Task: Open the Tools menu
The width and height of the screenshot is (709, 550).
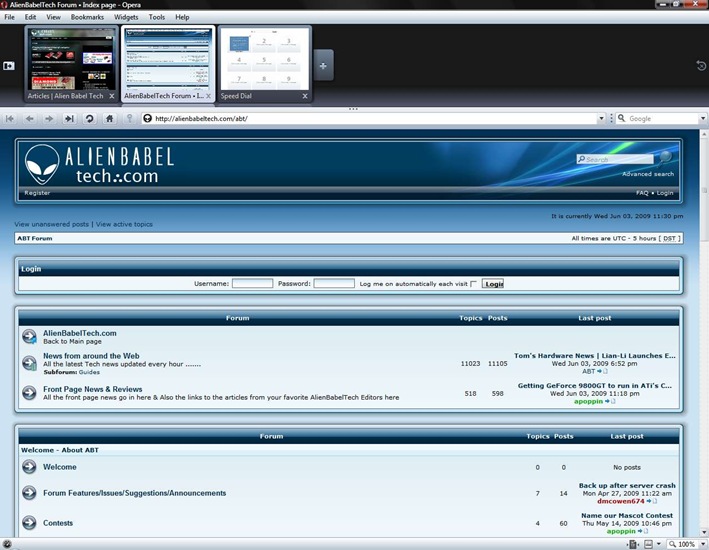Action: click(x=156, y=17)
